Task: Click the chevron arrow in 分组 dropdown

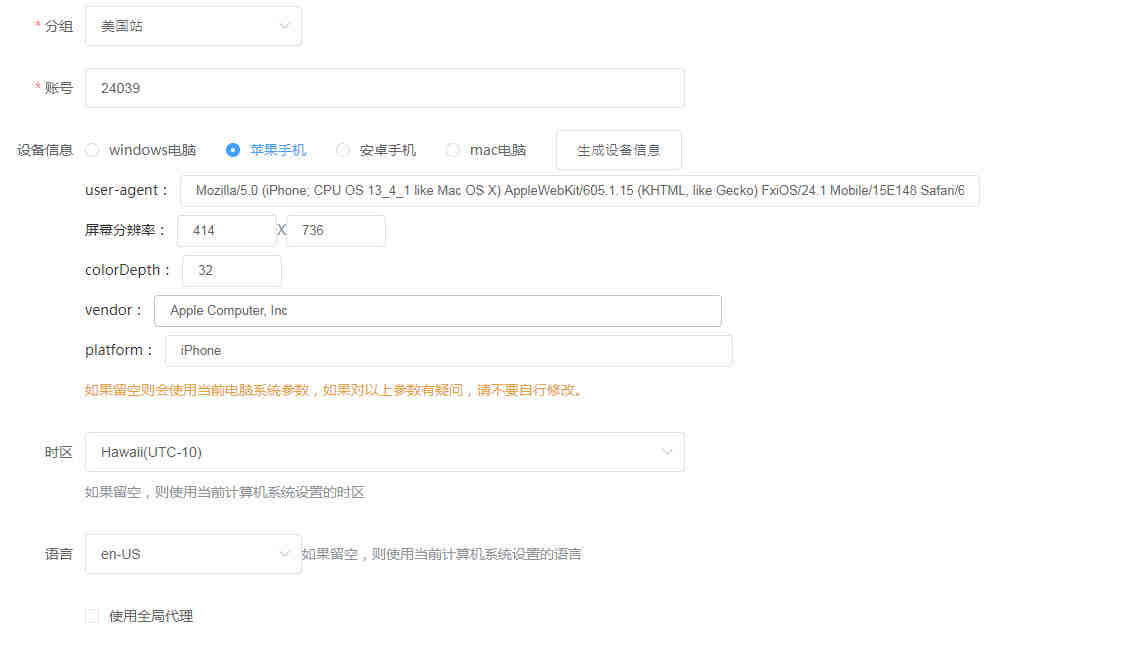Action: [285, 26]
